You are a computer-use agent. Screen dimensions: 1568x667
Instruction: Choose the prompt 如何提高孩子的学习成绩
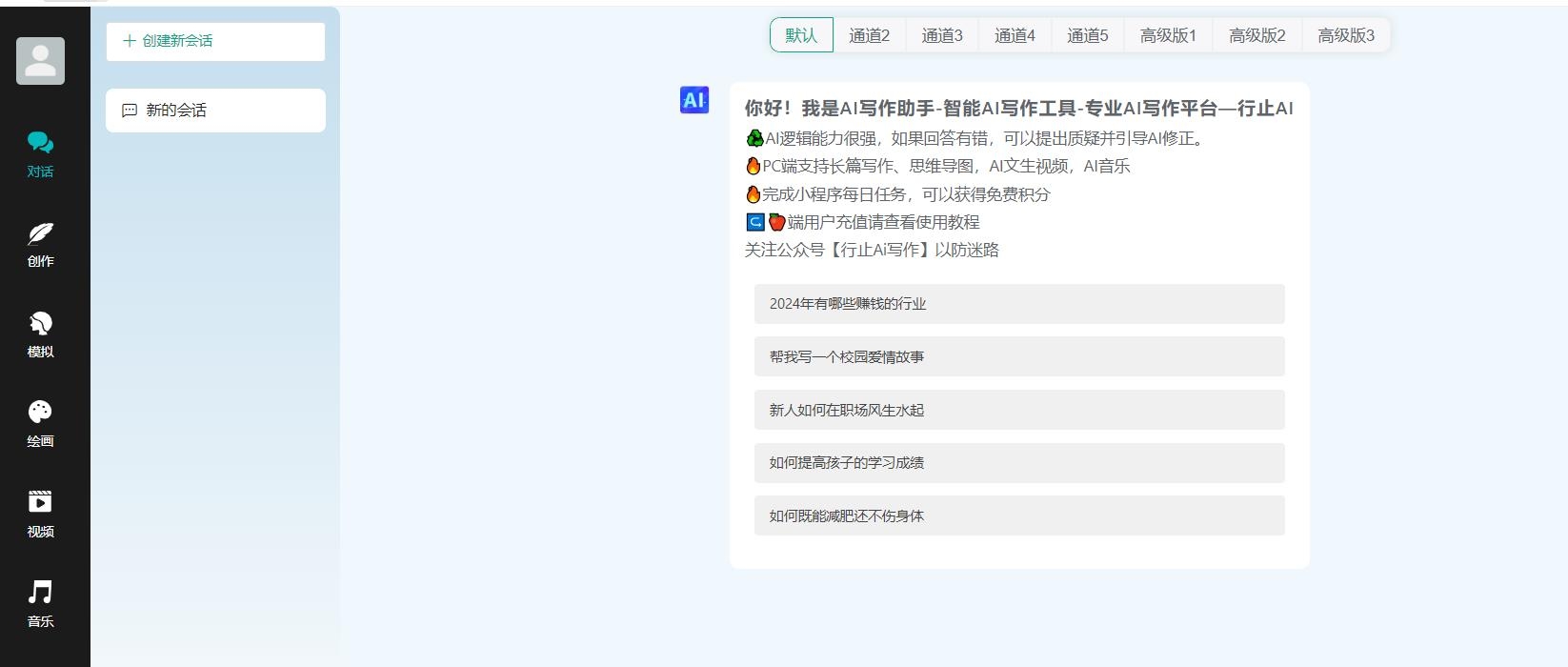1019,463
